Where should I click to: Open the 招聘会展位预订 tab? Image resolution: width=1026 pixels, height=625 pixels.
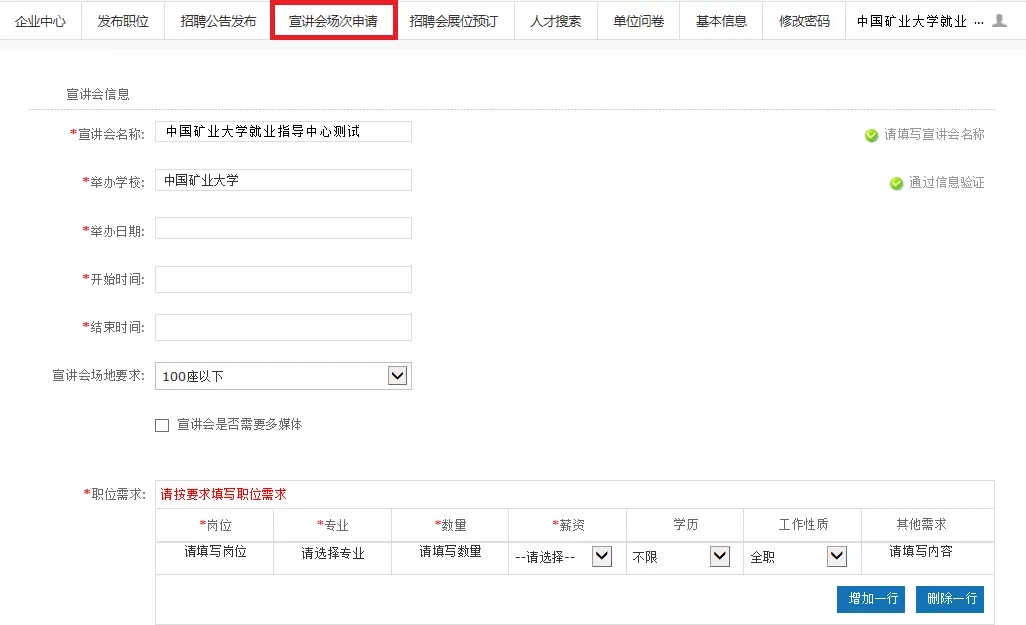point(453,21)
